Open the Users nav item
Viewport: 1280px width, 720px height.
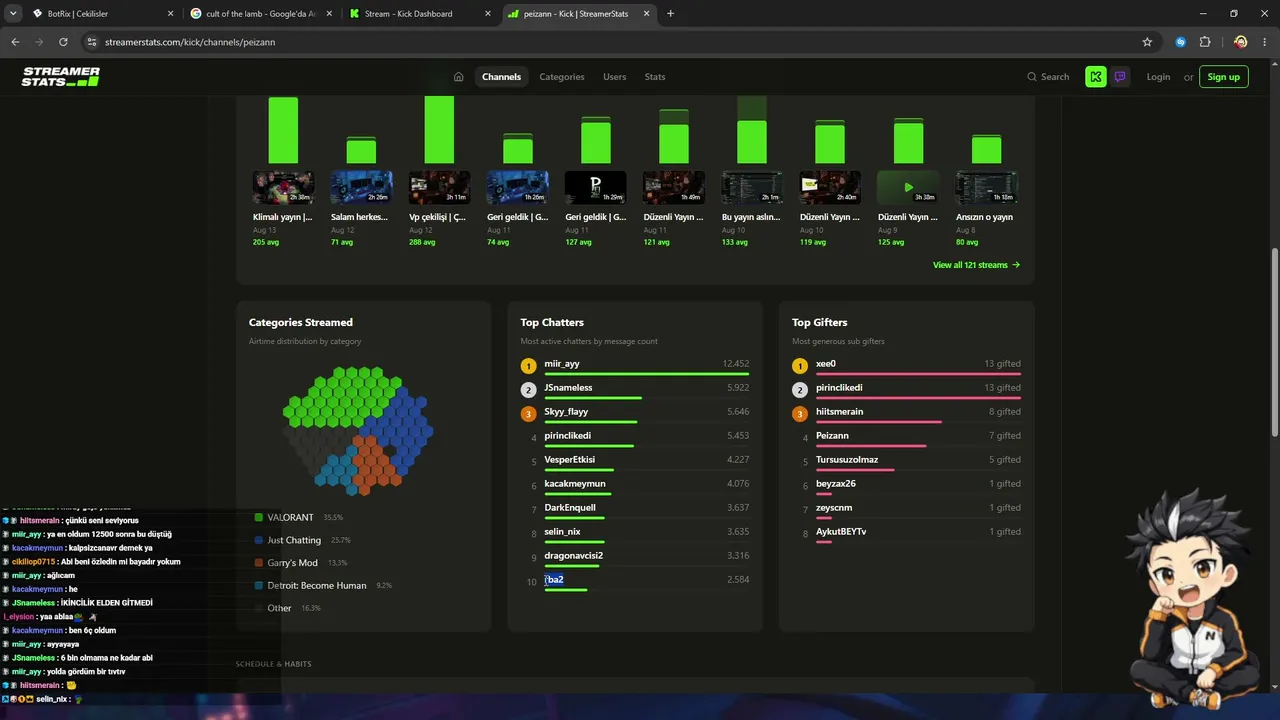(614, 77)
